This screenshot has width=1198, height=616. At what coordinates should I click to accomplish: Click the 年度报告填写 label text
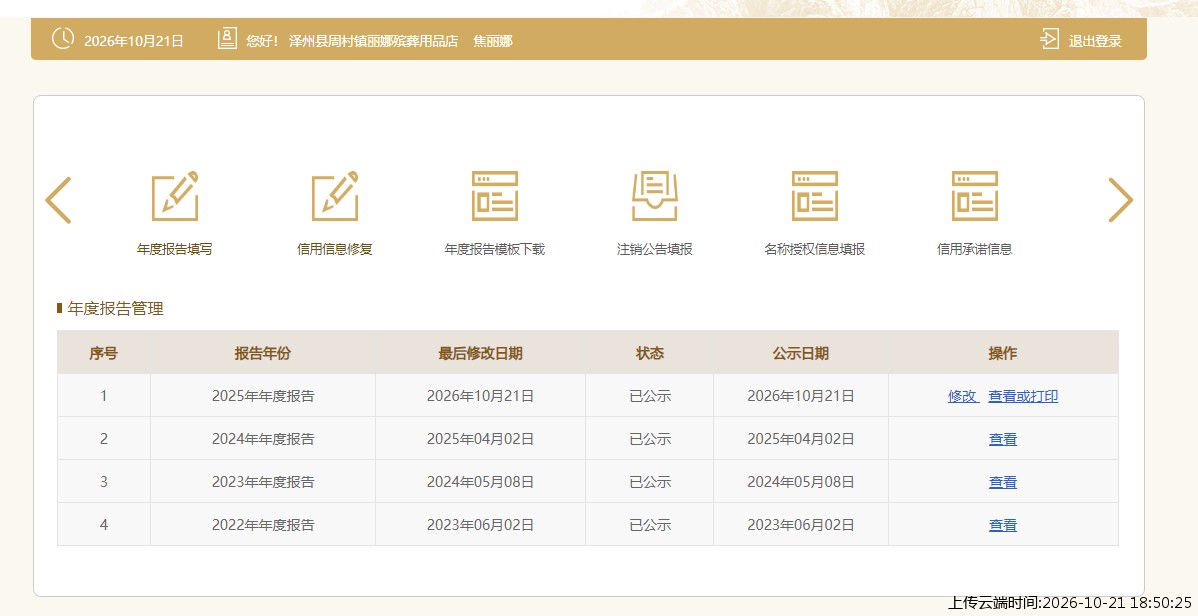[175, 249]
